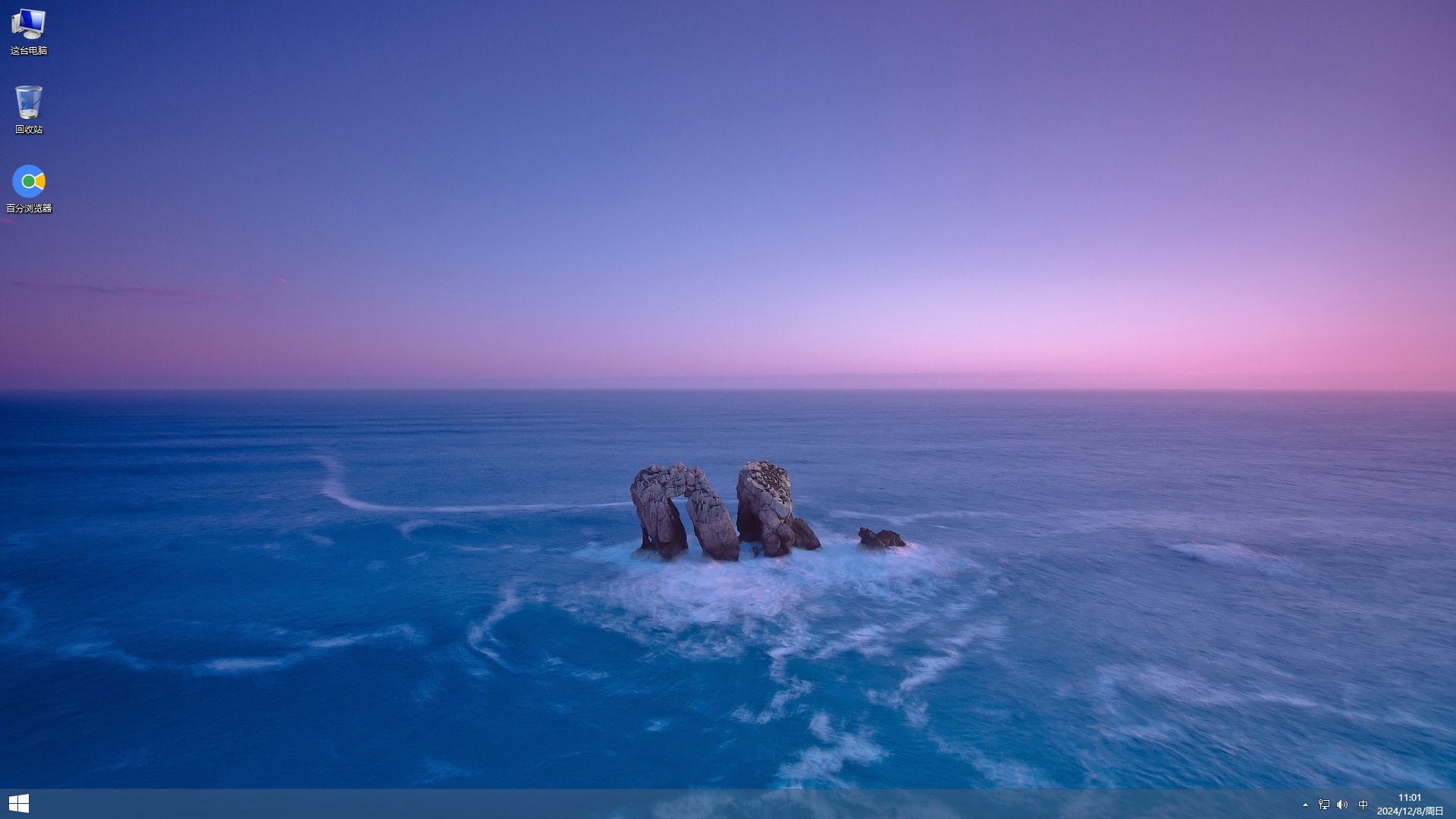Screen dimensions: 1456x819
Task: Open the volume speaker tray icon
Action: coord(1342,805)
